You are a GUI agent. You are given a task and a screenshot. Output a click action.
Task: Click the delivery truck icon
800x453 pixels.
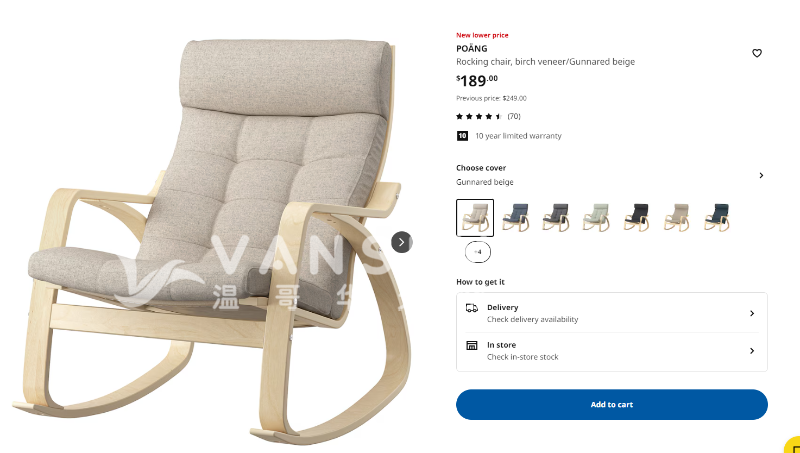[472, 308]
